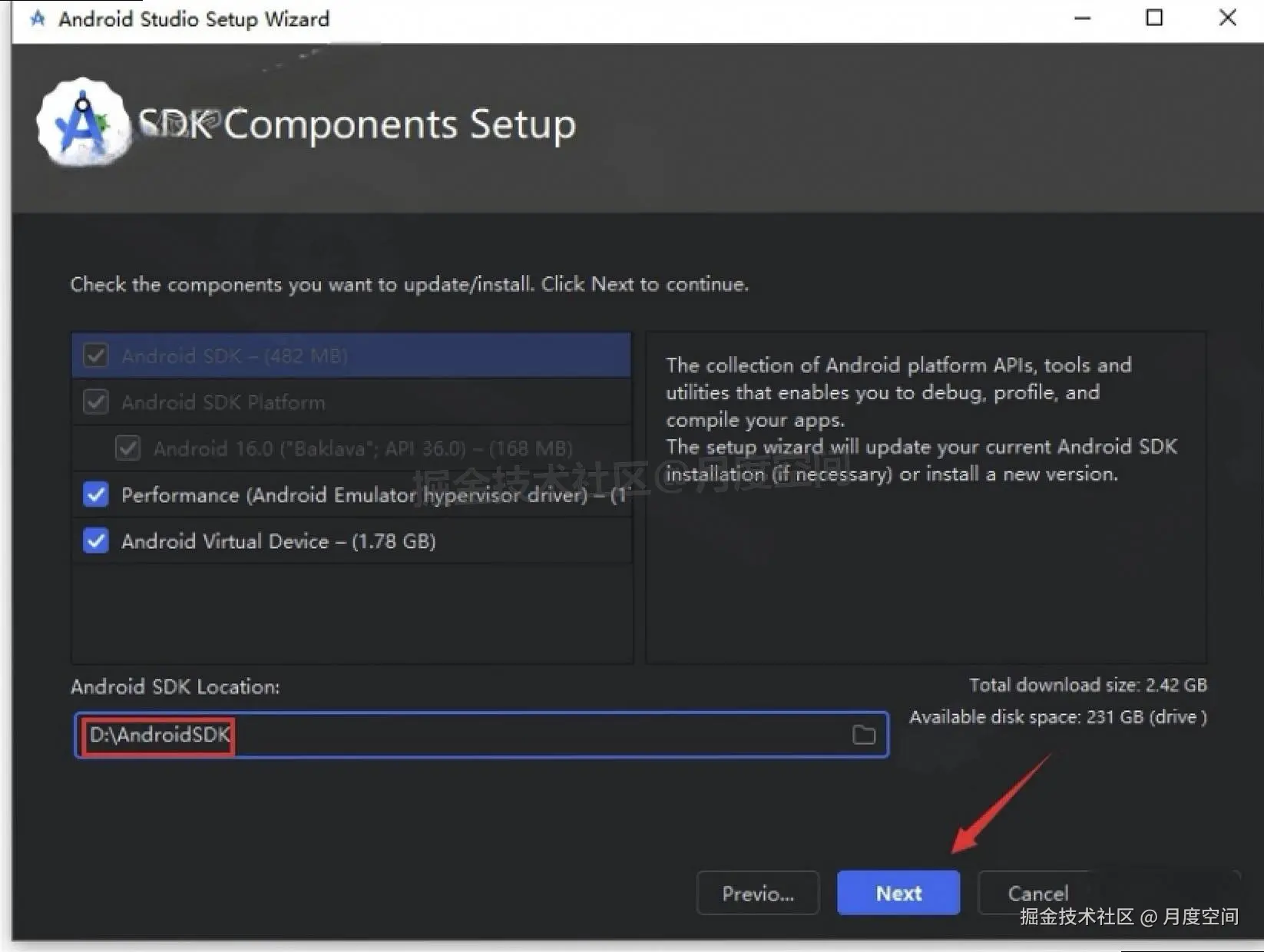Open the folder browser for SDK location
This screenshot has height=952, width=1264.
(863, 735)
